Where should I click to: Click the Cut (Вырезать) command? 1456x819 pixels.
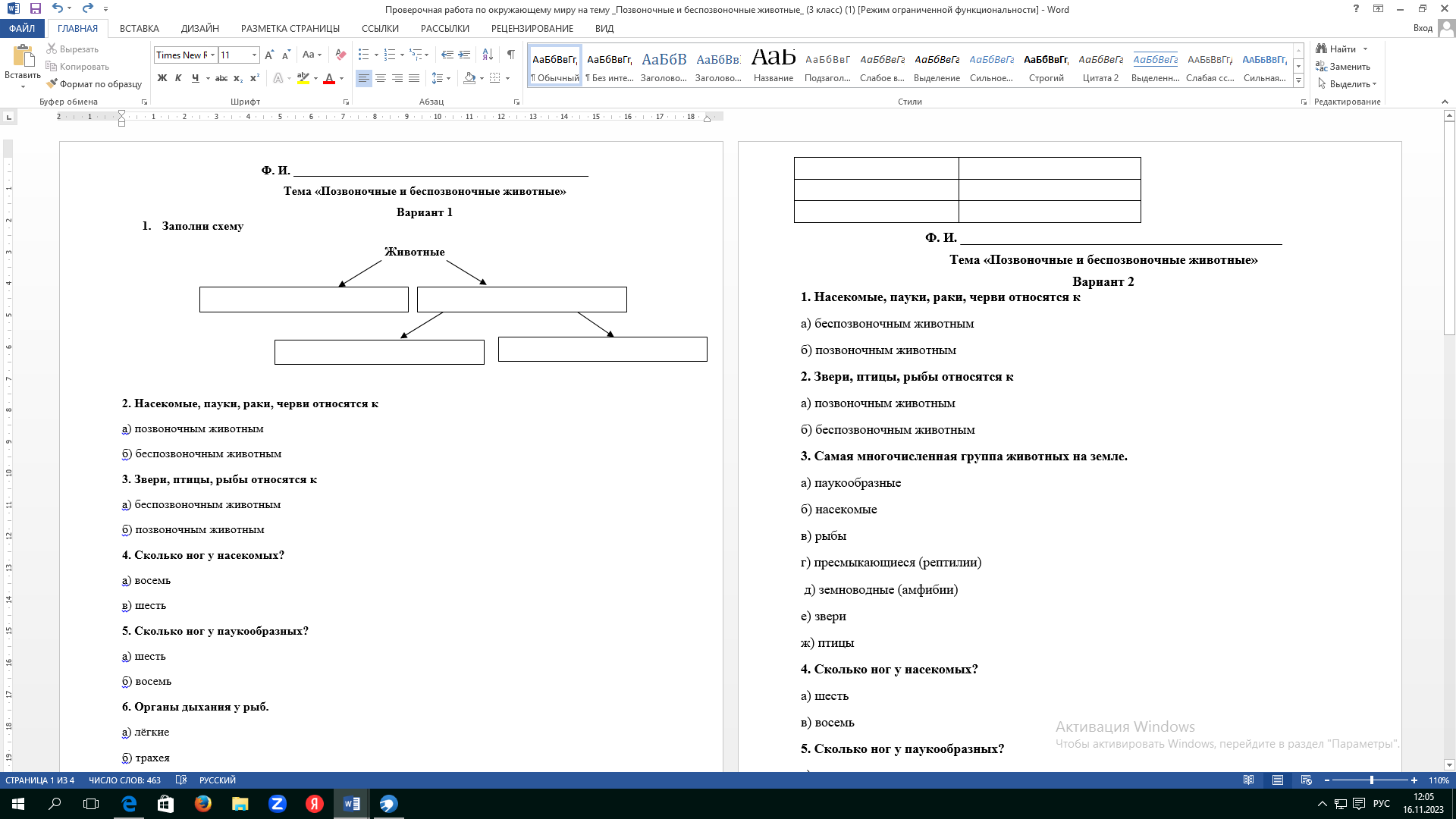(x=73, y=49)
